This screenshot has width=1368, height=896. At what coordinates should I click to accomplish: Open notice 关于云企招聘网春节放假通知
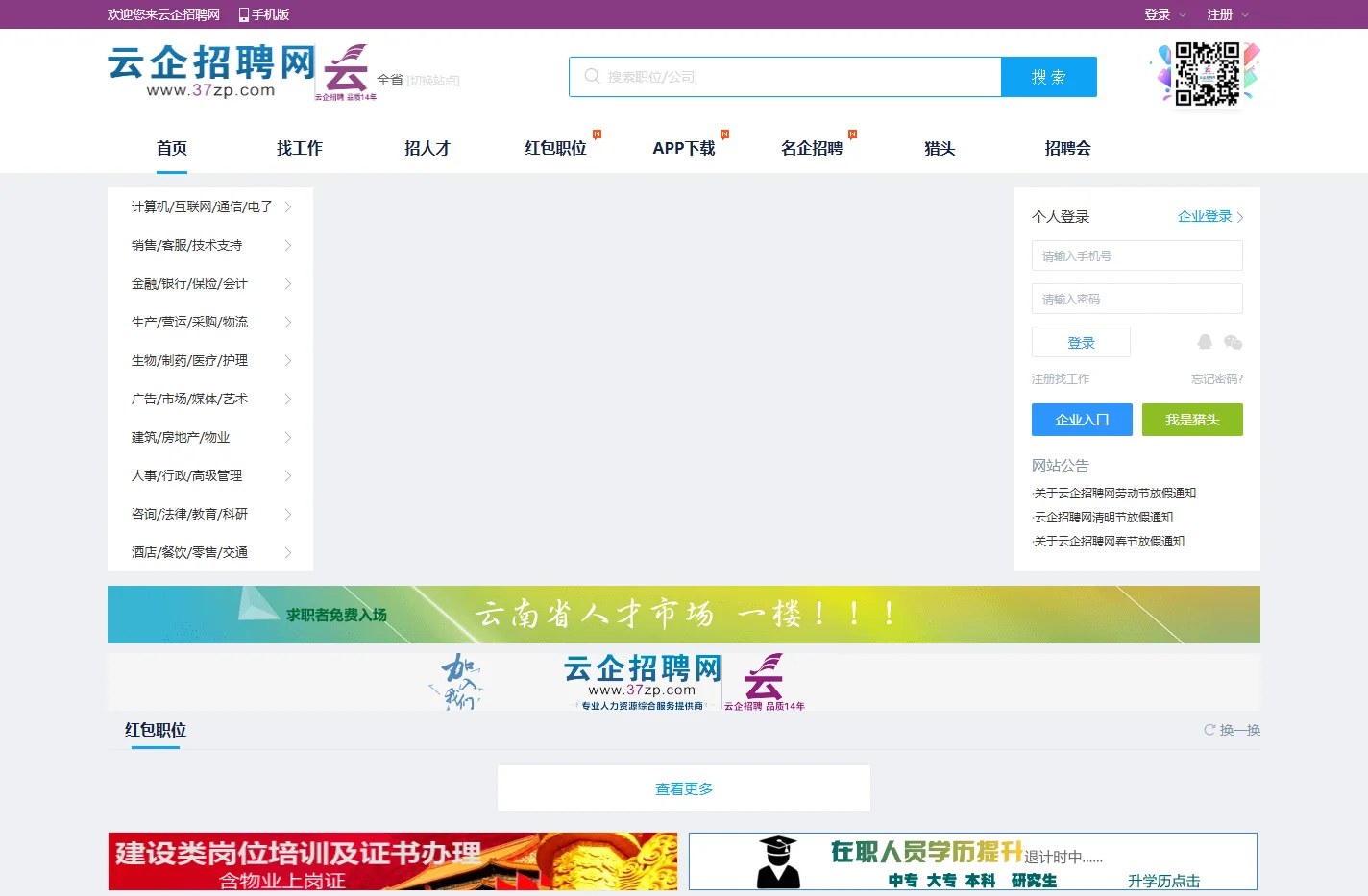click(1109, 541)
